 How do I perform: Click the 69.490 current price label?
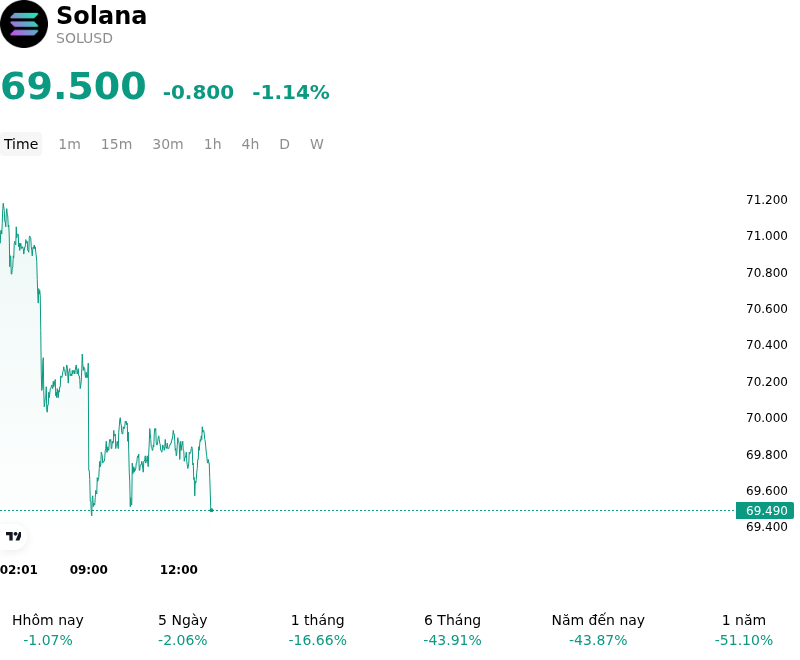(765, 510)
